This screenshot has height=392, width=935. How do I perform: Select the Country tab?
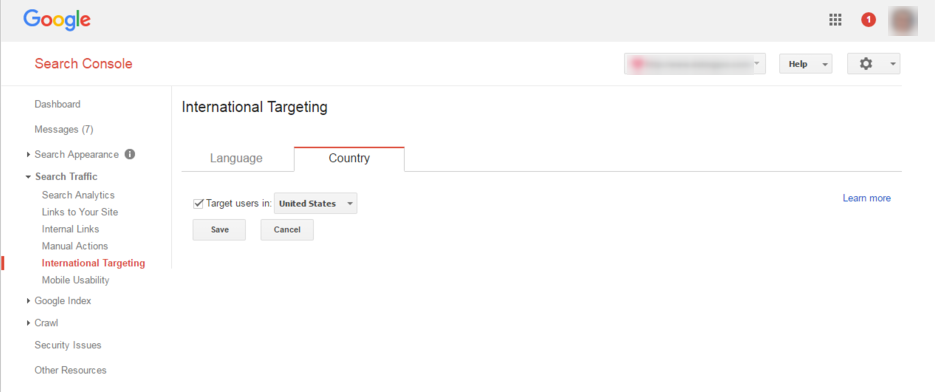click(x=349, y=159)
